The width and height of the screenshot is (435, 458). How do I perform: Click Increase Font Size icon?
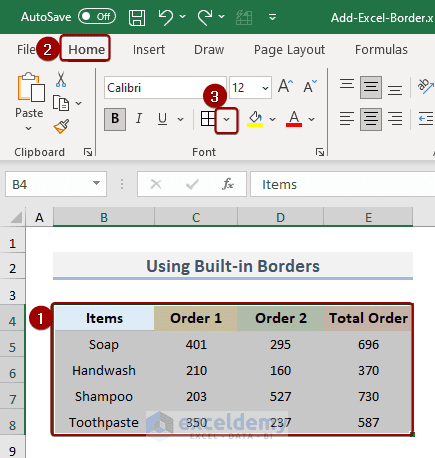pos(285,86)
